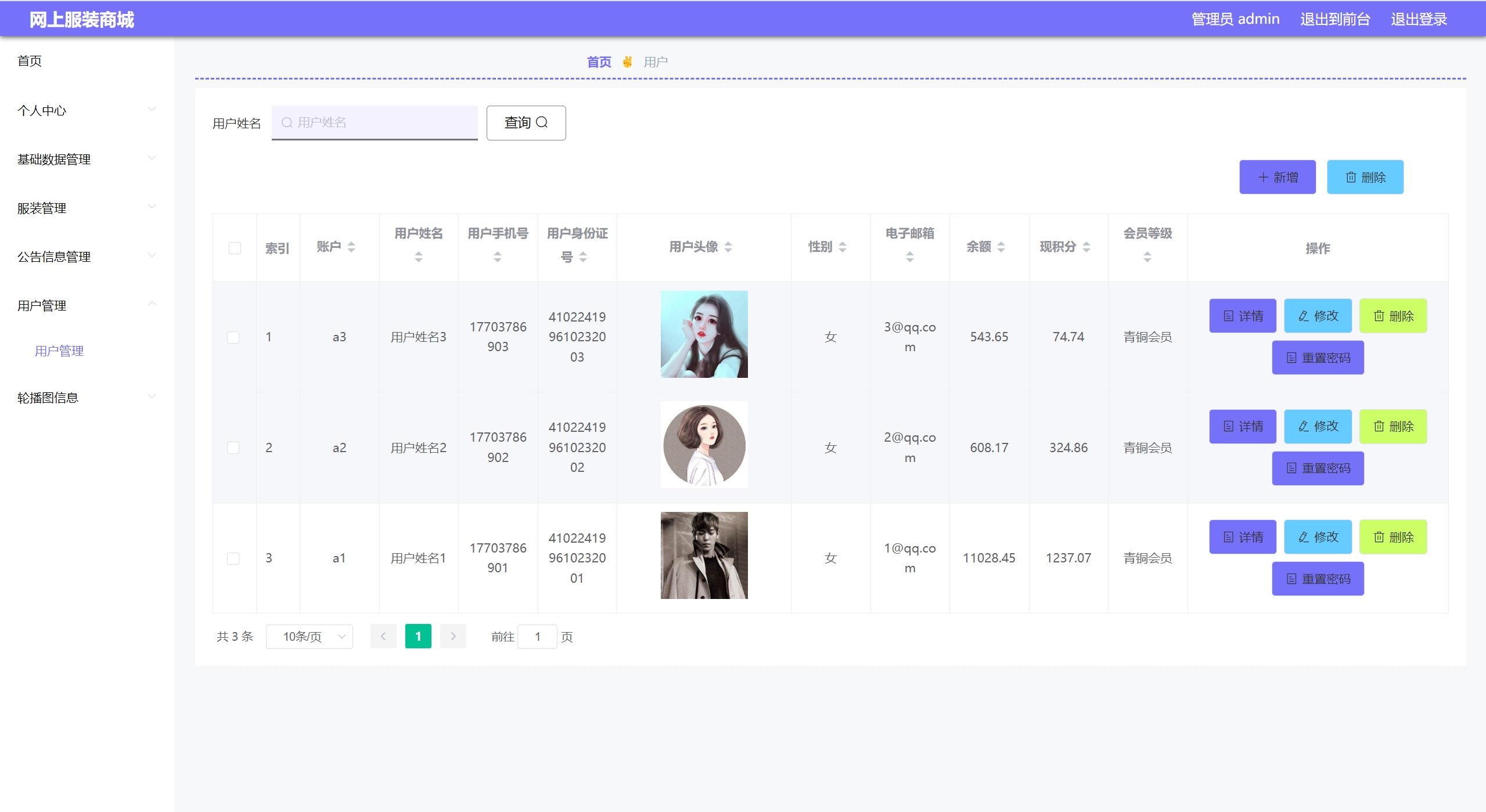The width and height of the screenshot is (1486, 812).
Task: Click 重置密码 for user a3
Action: coord(1317,358)
